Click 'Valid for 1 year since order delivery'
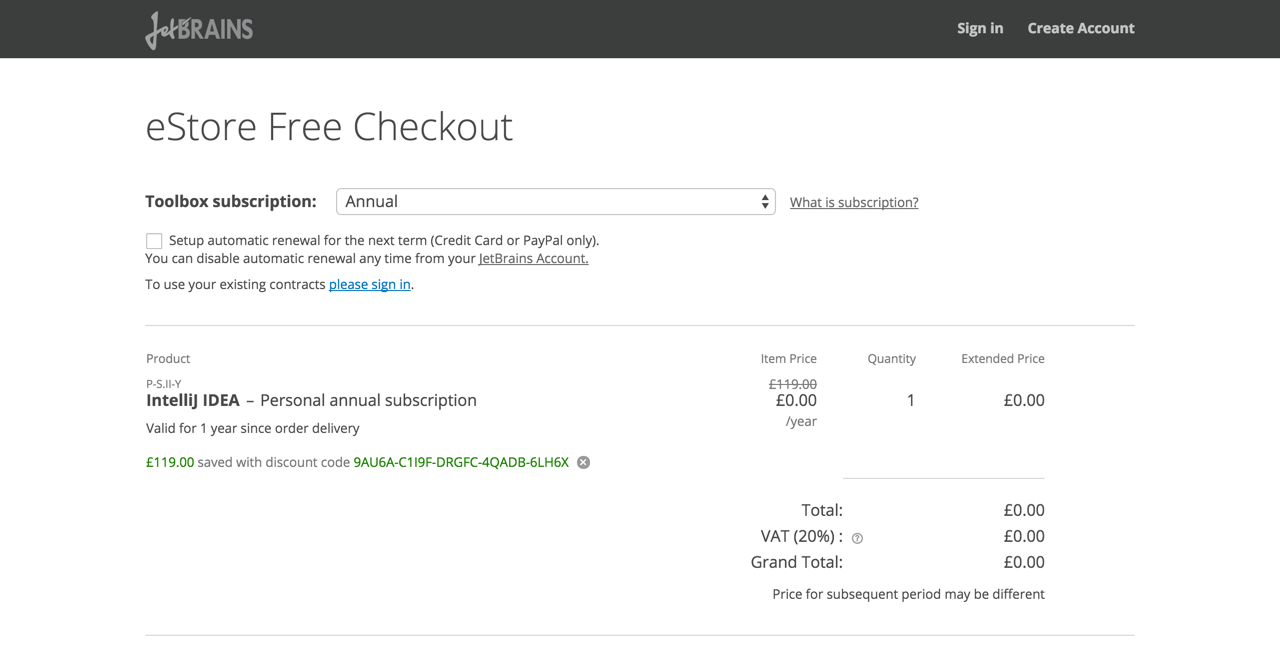The width and height of the screenshot is (1280, 653). click(252, 428)
